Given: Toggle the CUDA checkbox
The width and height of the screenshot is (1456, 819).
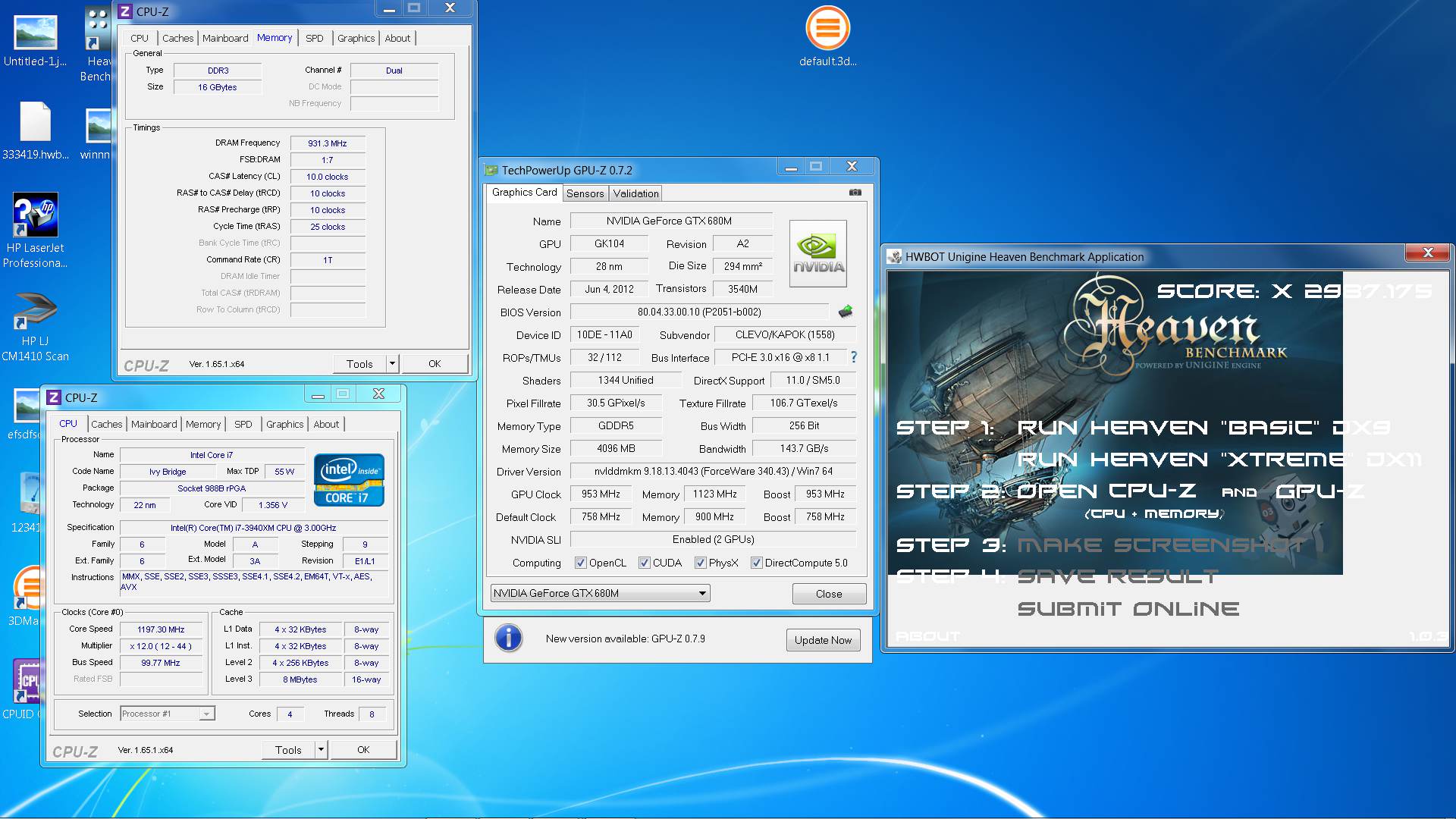Looking at the screenshot, I should 645,563.
